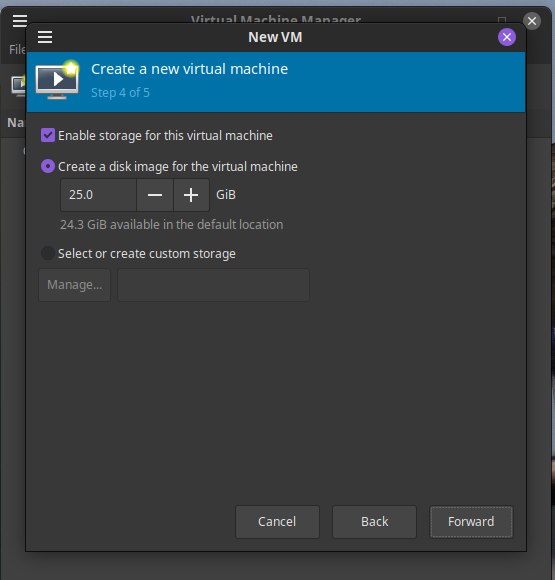Screen dimensions: 555x580
Task: Cancel the new virtual machine wizard
Action: [x=277, y=522]
